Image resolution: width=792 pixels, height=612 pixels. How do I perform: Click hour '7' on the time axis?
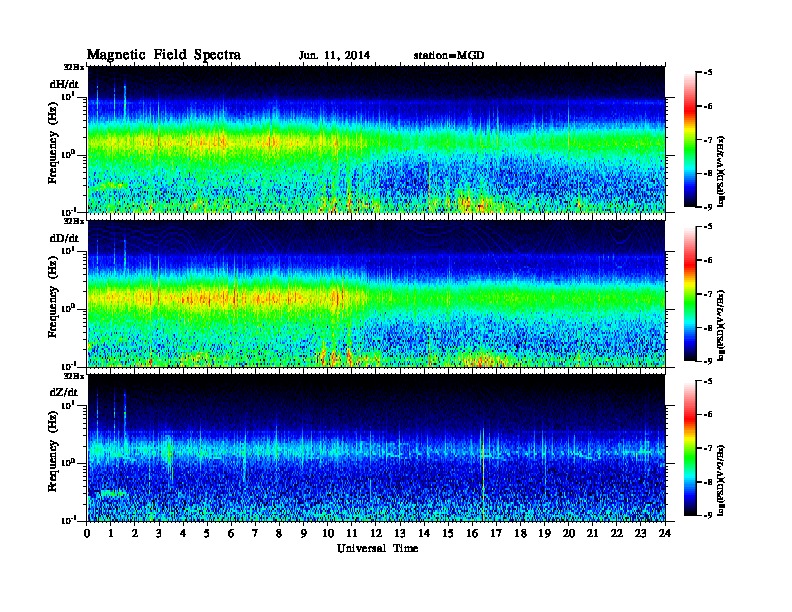(255, 533)
